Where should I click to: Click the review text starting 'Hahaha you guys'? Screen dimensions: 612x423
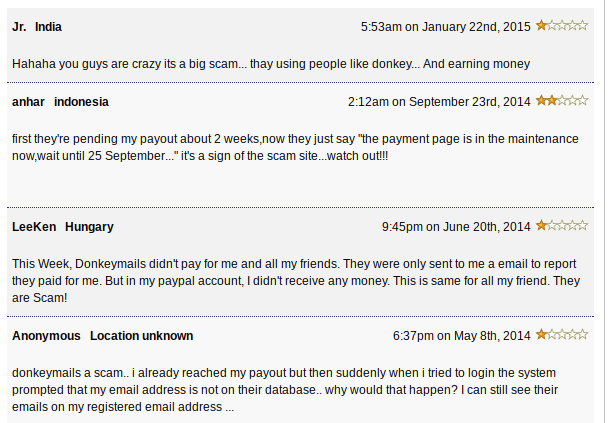(x=271, y=64)
